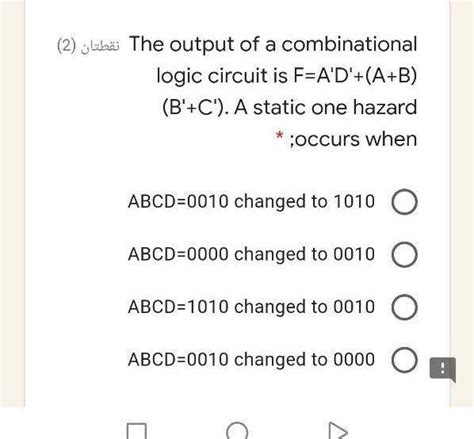Image resolution: width=474 pixels, height=439 pixels.
Task: Select radio for 0010 changed to 1010
Action: (404, 202)
